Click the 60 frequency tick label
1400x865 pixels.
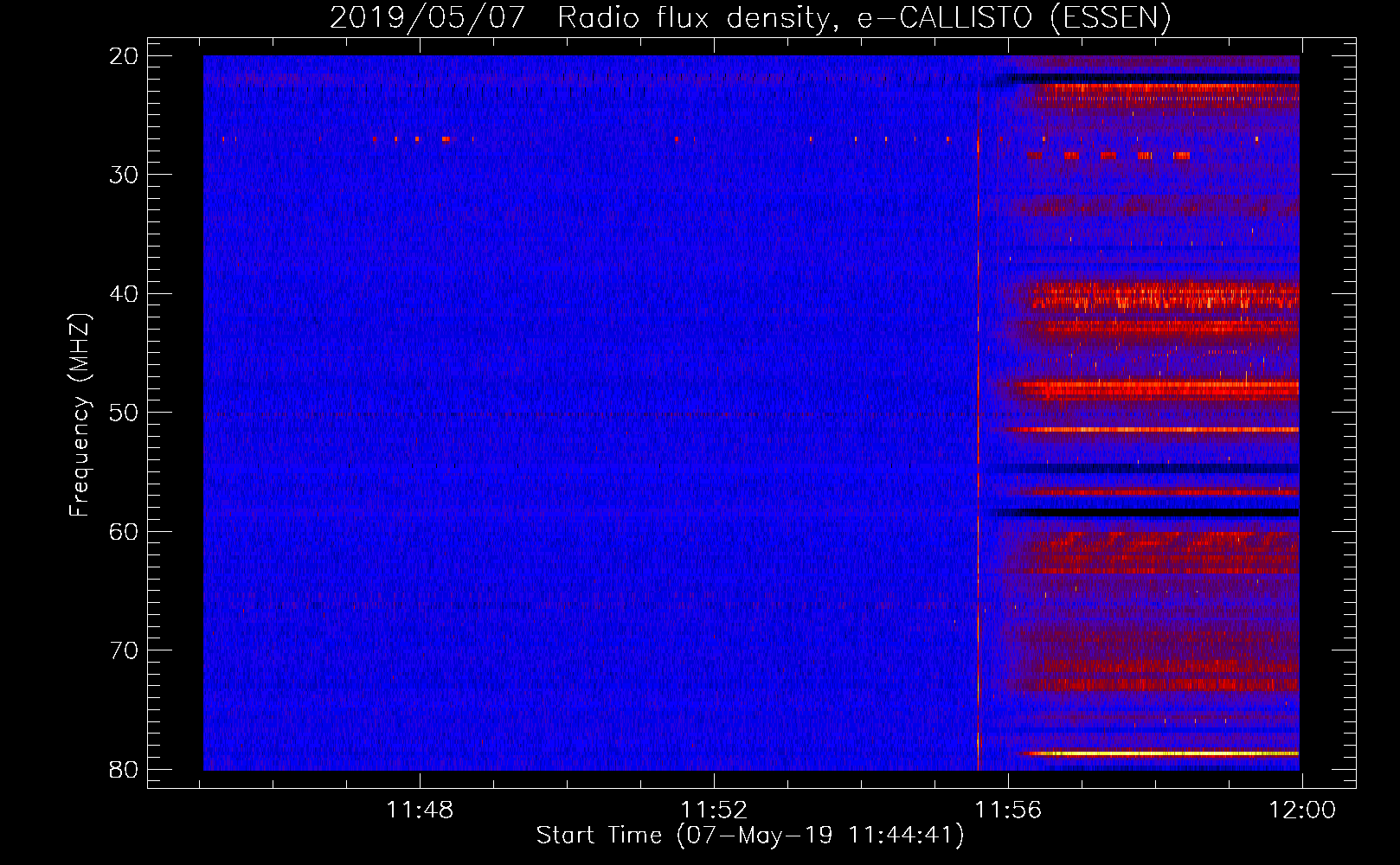[x=125, y=531]
